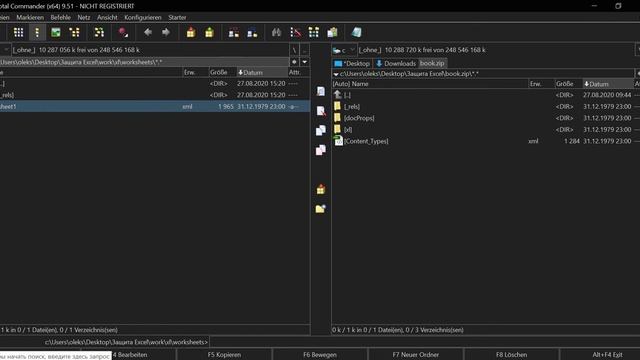This screenshot has width=640, height=360.
Task: Sort left panel by Größe column
Action: point(222,72)
